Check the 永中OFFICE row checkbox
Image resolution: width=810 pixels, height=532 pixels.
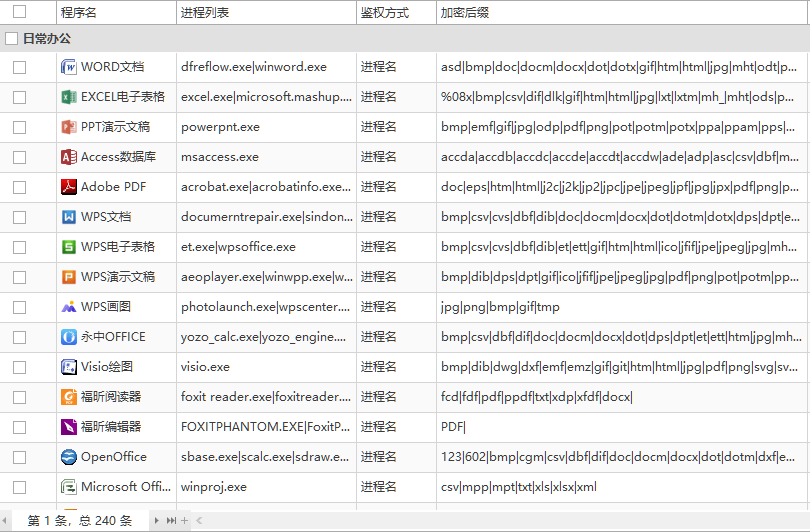pyautogui.click(x=20, y=337)
